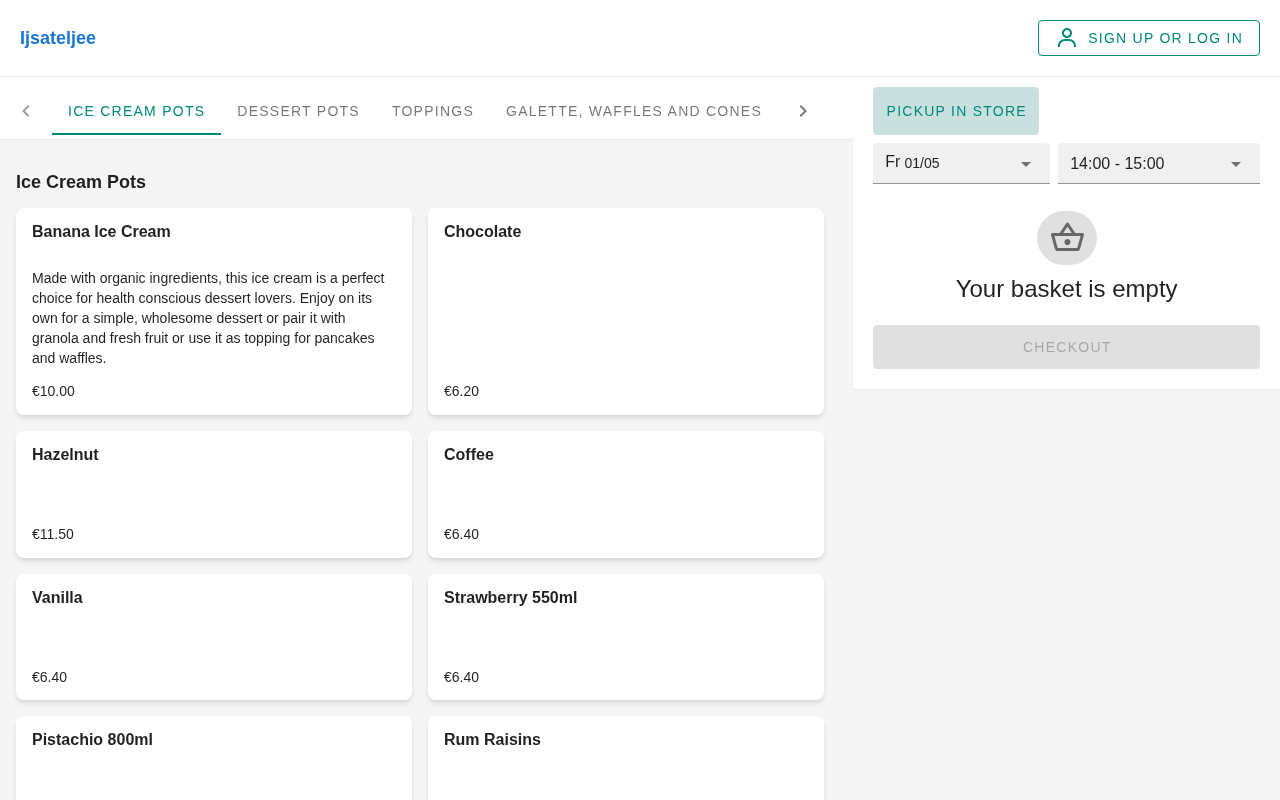Open the Dessert Pots tab
This screenshot has height=800, width=1280.
coord(298,111)
